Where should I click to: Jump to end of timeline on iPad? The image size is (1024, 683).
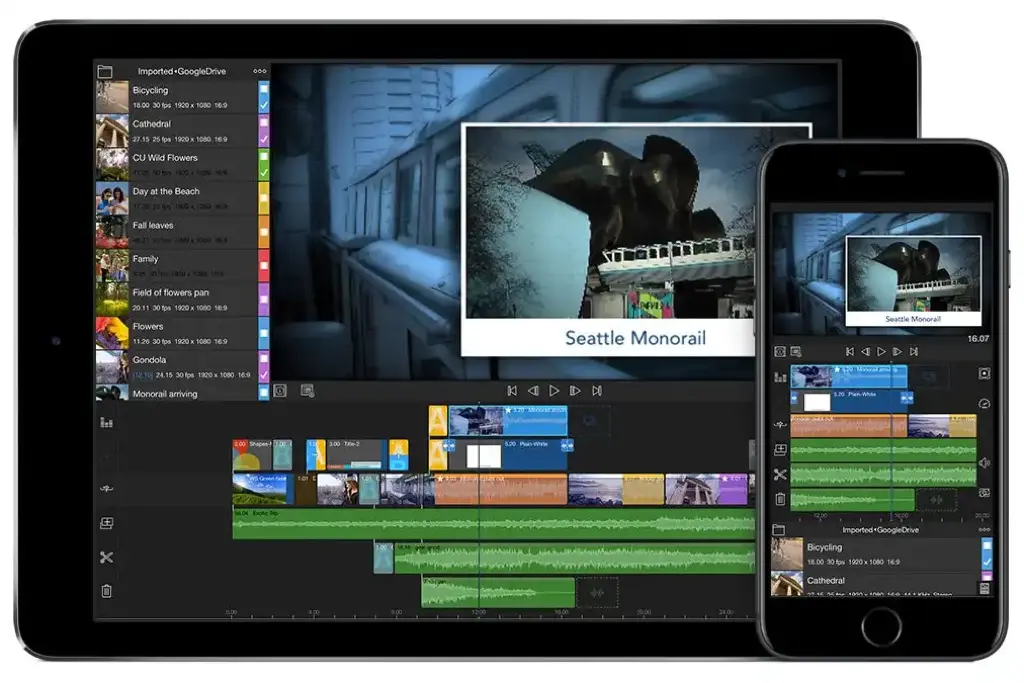[596, 390]
